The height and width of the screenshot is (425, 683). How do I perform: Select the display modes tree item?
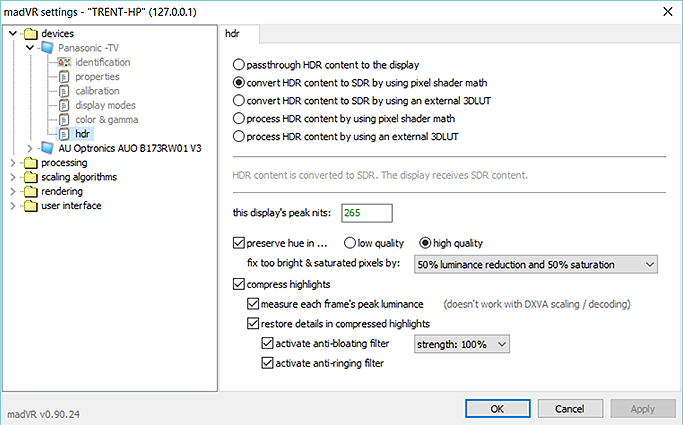[105, 105]
